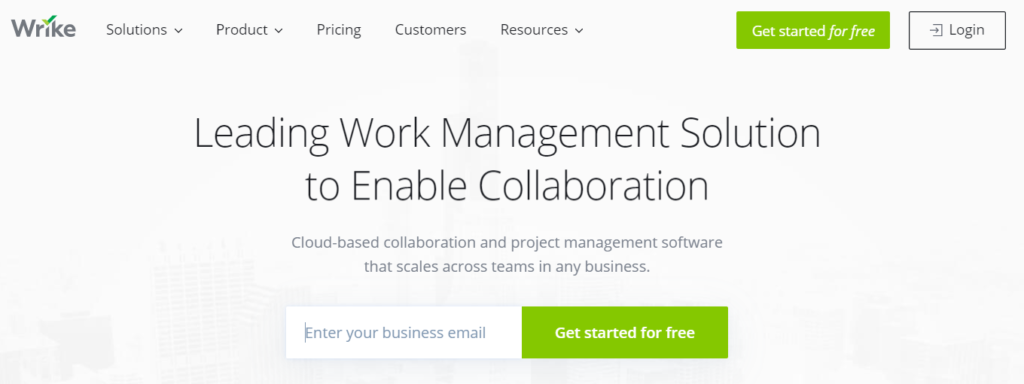Click the Cloud-based collaboration subtitle text
This screenshot has height=384, width=1024.
click(507, 242)
